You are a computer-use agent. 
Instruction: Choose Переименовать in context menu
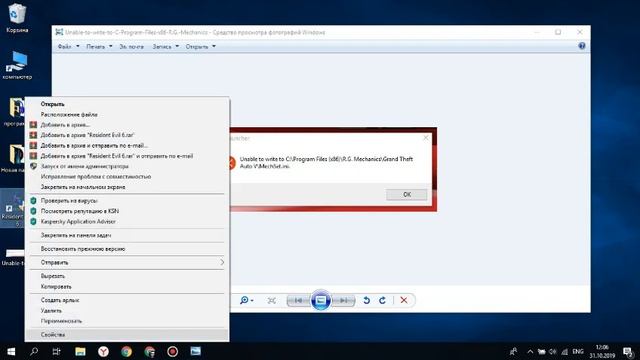[x=127, y=321]
